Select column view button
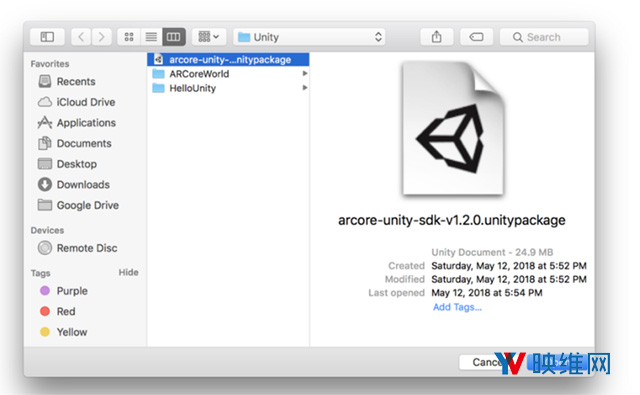The height and width of the screenshot is (395, 640). click(x=174, y=37)
